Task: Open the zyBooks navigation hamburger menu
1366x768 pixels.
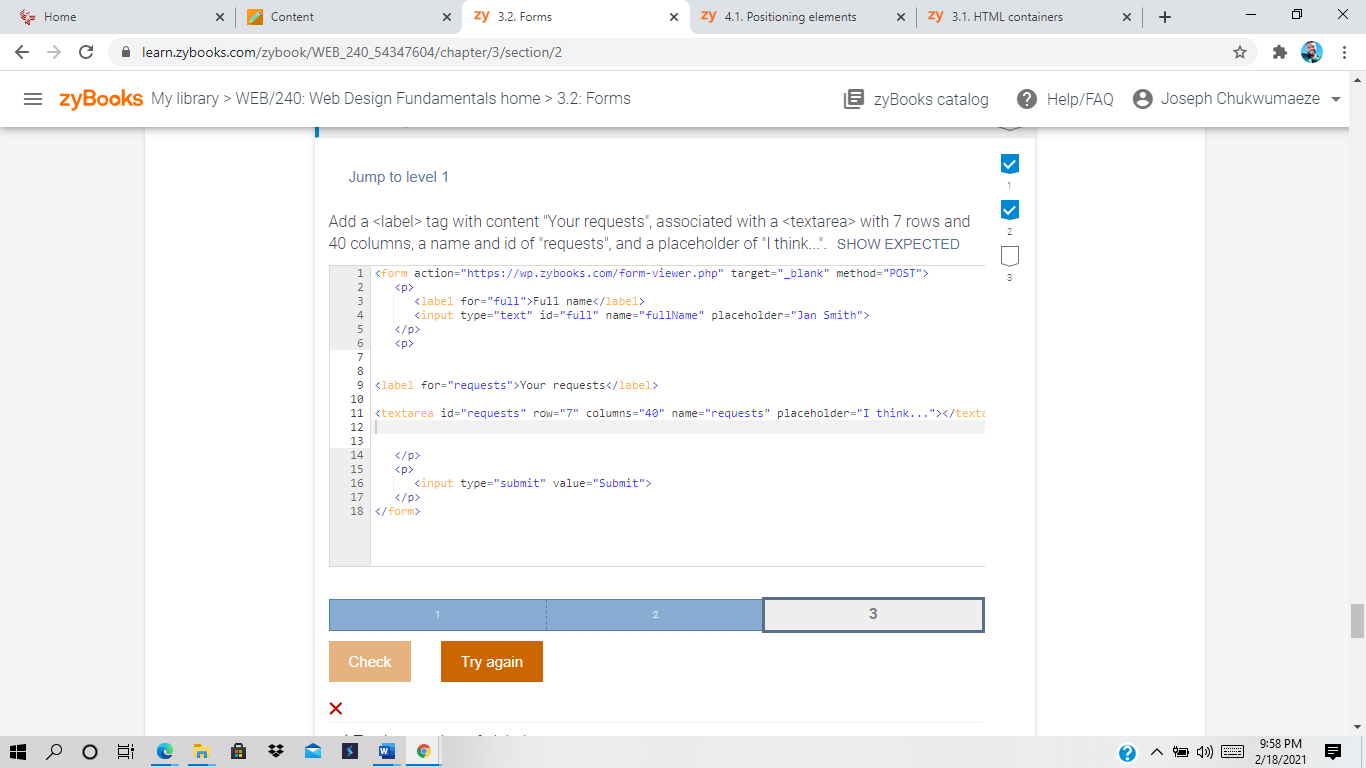Action: (33, 98)
